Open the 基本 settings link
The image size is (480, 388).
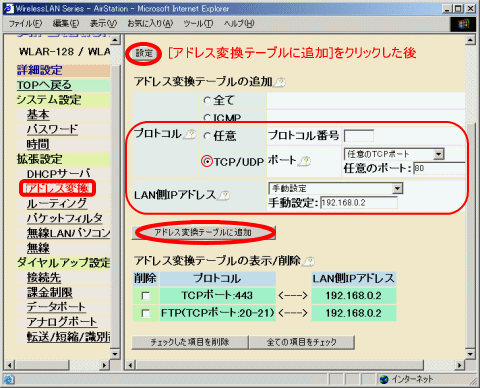click(38, 115)
